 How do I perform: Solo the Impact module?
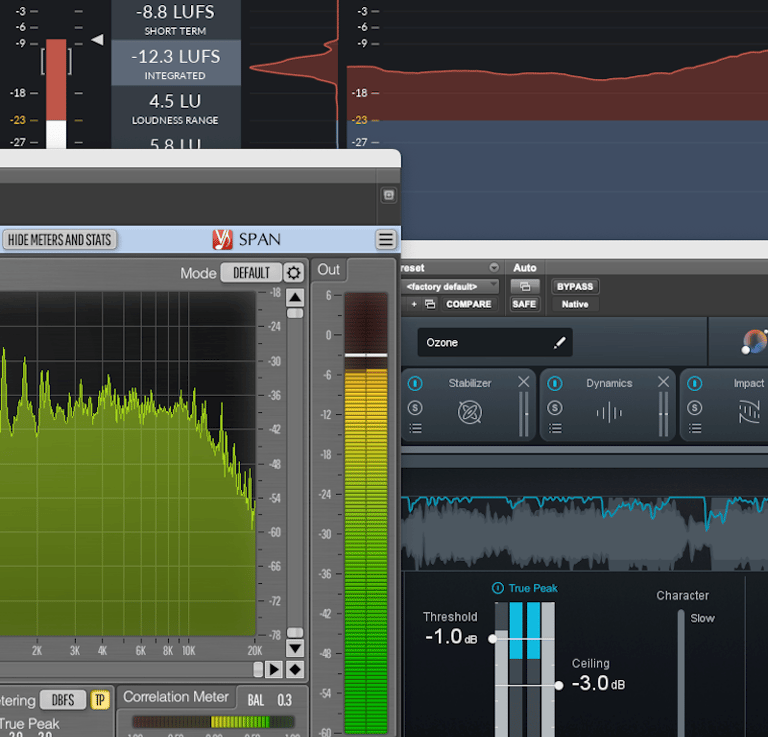point(695,407)
